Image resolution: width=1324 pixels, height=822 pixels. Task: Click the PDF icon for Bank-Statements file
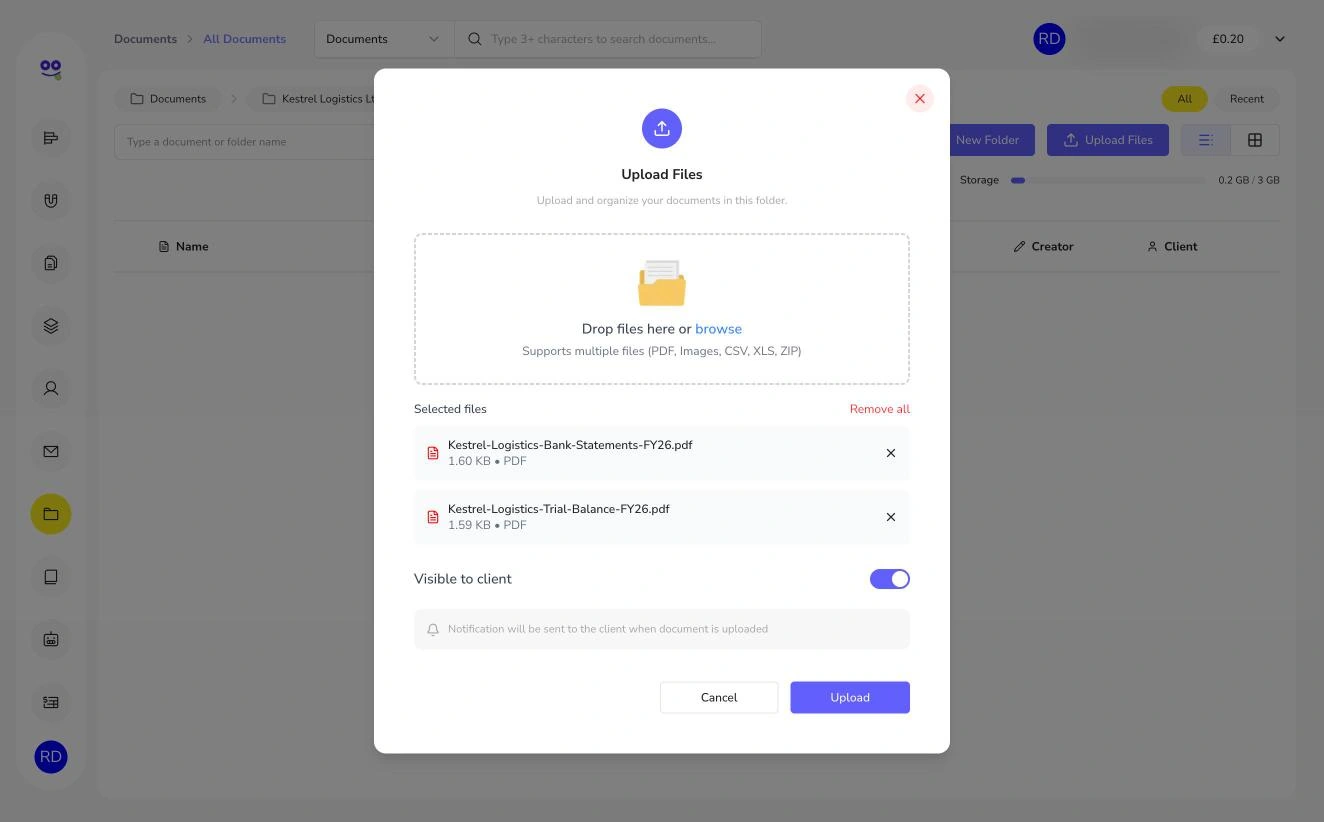pos(433,453)
